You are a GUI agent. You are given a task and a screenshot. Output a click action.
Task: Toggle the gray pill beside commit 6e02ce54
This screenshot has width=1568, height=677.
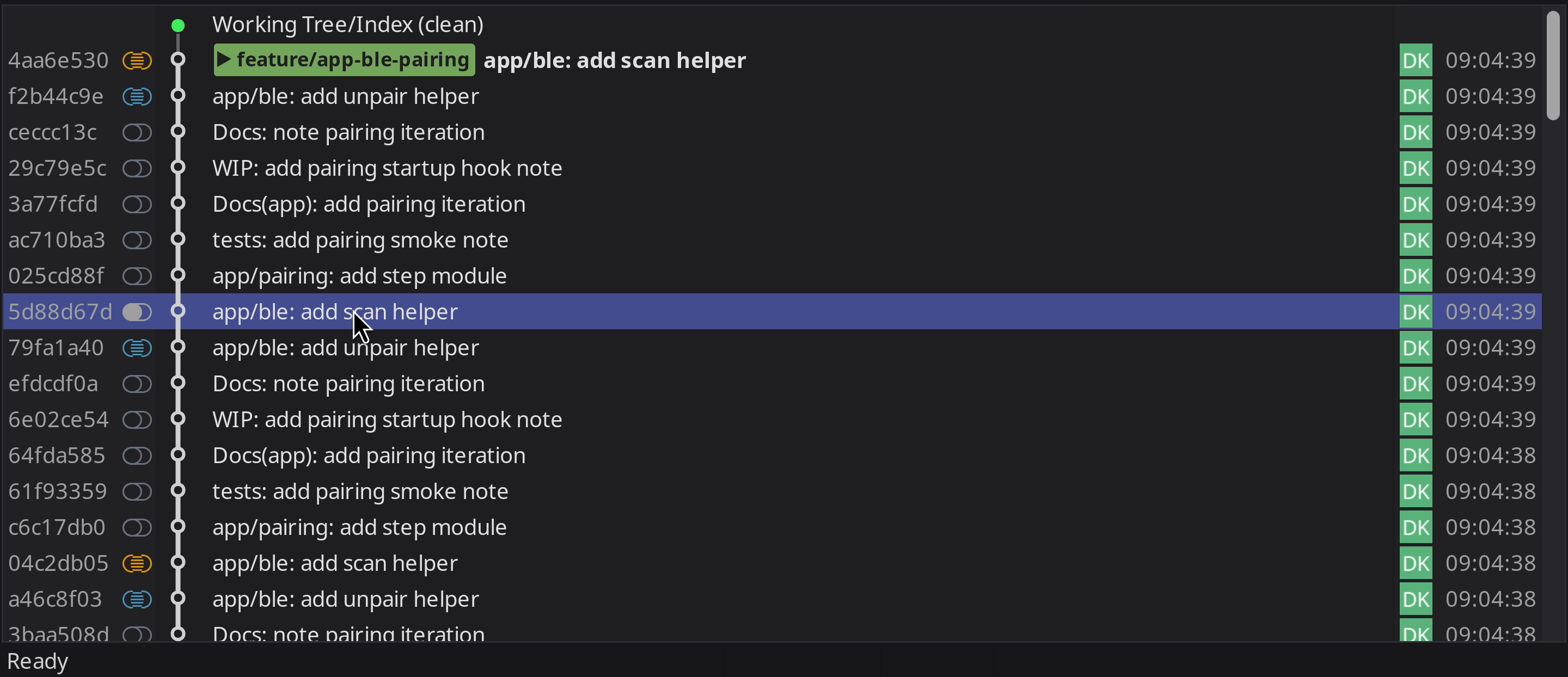[137, 420]
